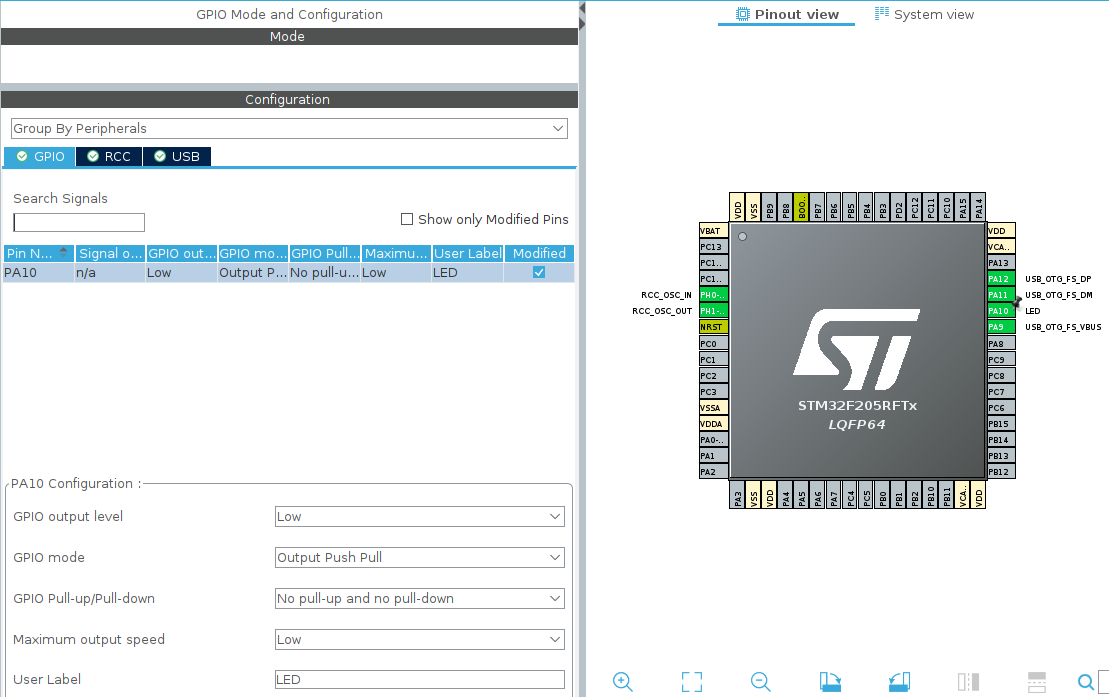Viewport: 1109px width, 697px height.
Task: Open the pin layout list icon
Action: (1036, 681)
